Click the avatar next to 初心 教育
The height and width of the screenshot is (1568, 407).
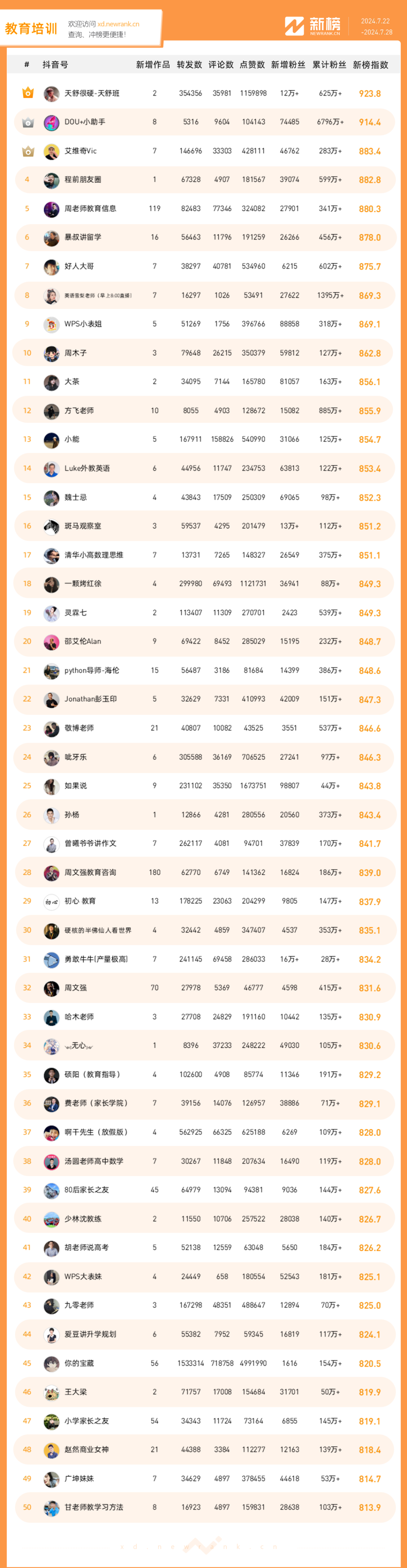[x=52, y=901]
